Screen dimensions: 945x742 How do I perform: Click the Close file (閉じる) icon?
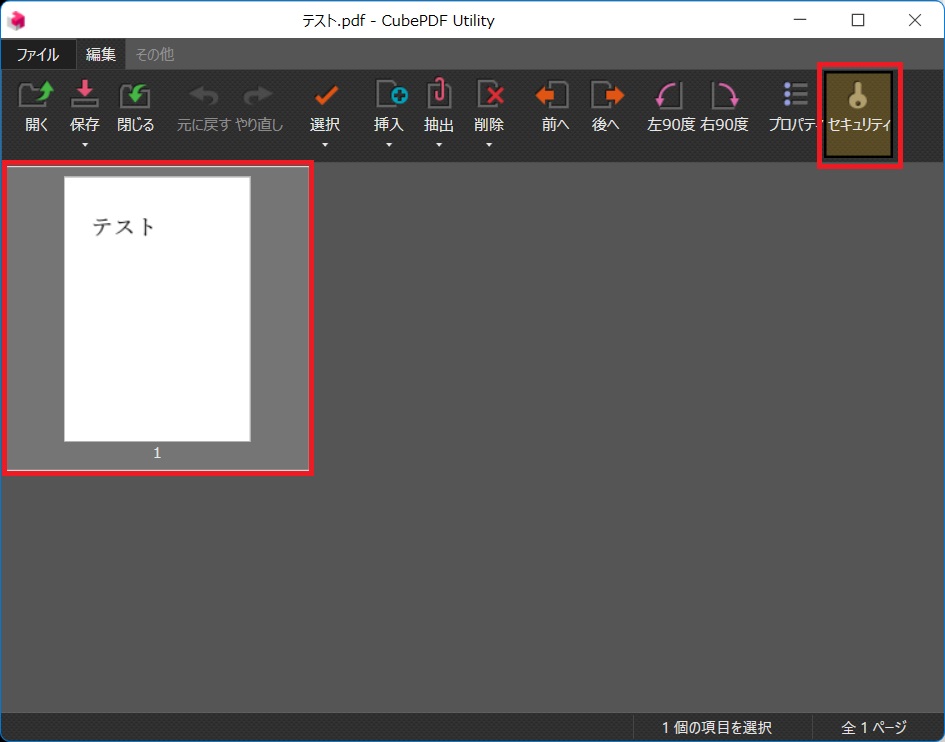click(135, 95)
